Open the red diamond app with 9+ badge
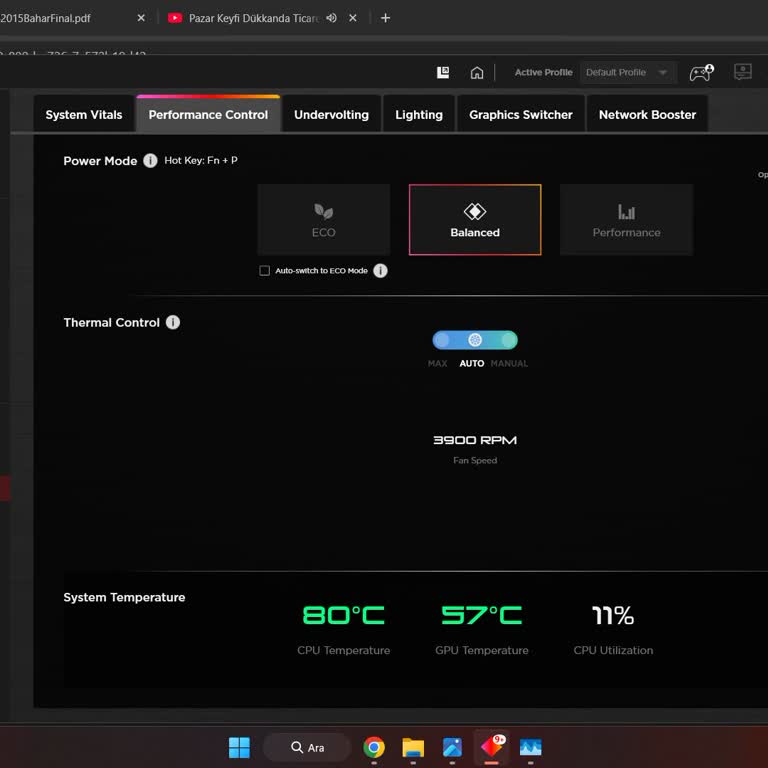The image size is (768, 768). pos(492,746)
